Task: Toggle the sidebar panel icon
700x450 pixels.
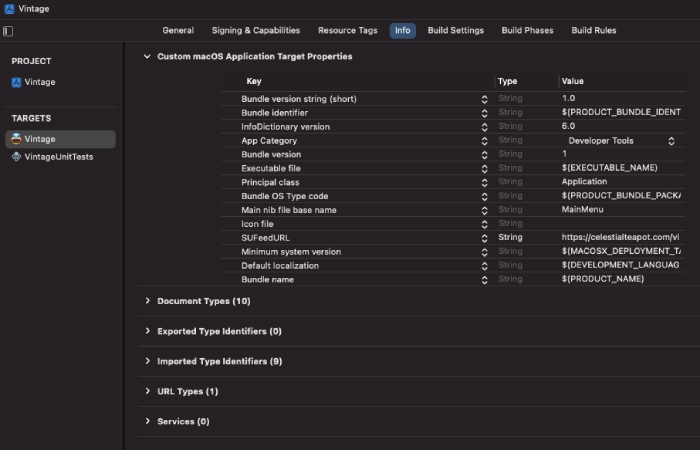Action: click(8, 31)
